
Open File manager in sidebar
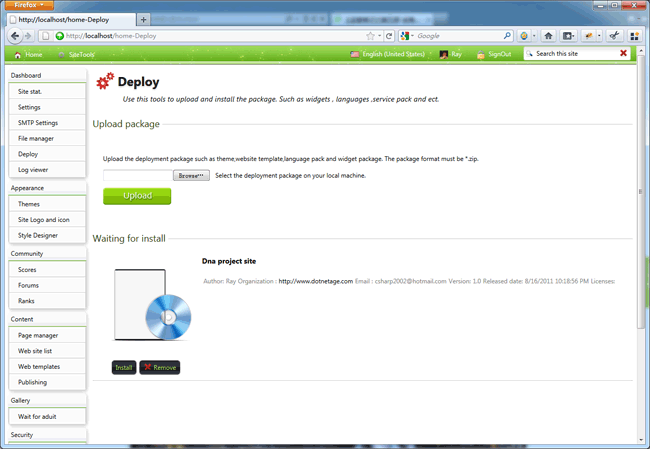click(x=47, y=138)
